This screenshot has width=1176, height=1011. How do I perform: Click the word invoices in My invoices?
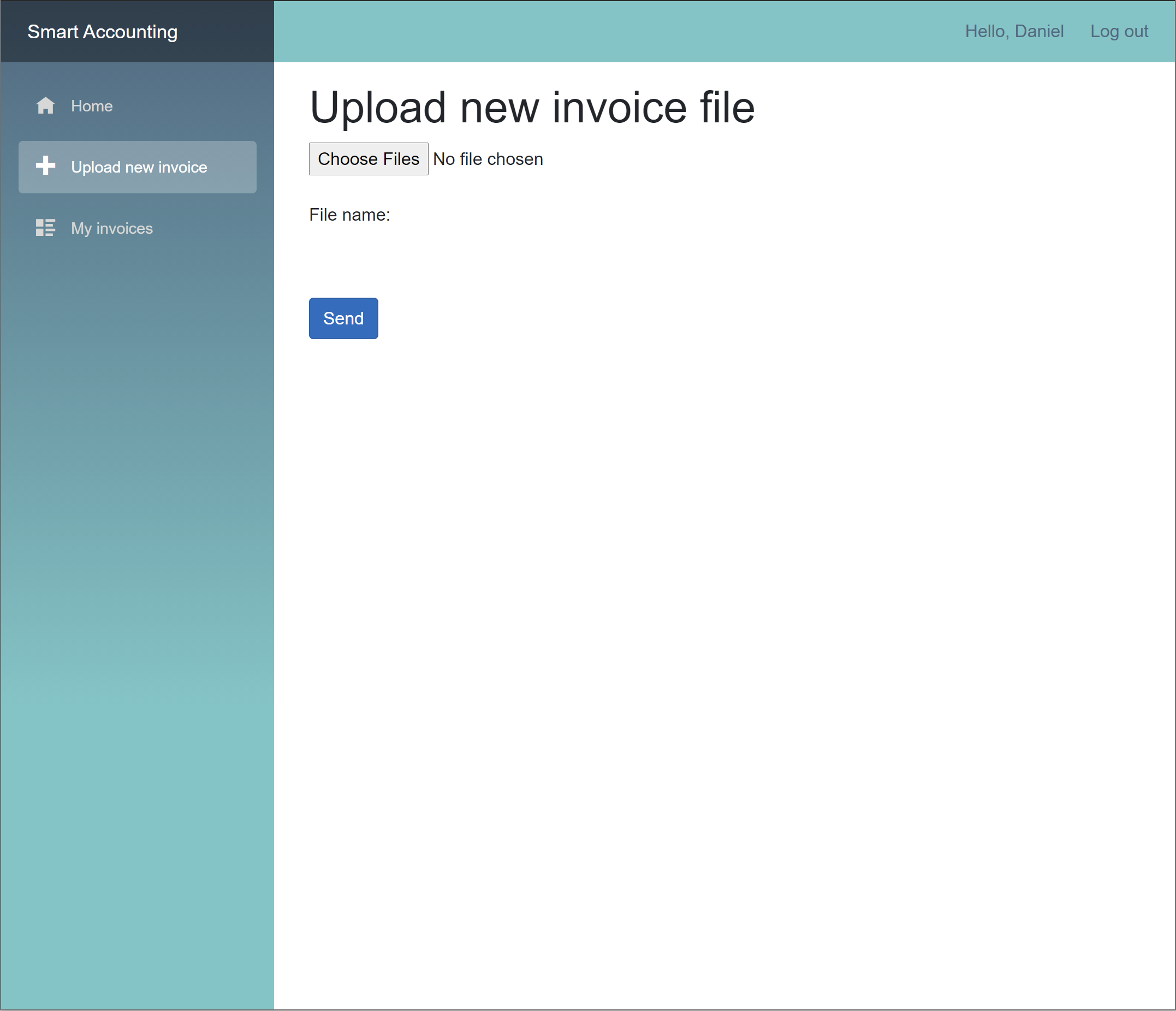click(x=124, y=228)
